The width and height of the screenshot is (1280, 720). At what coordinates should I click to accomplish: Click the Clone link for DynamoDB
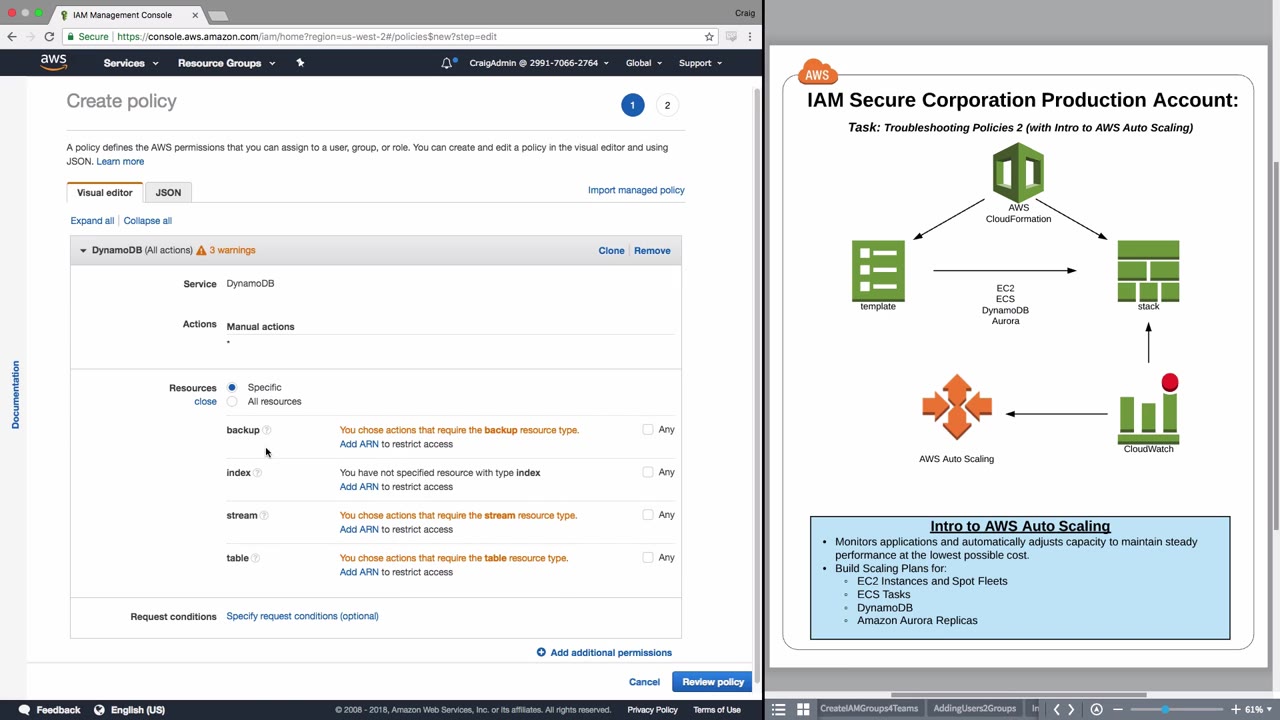tap(611, 251)
